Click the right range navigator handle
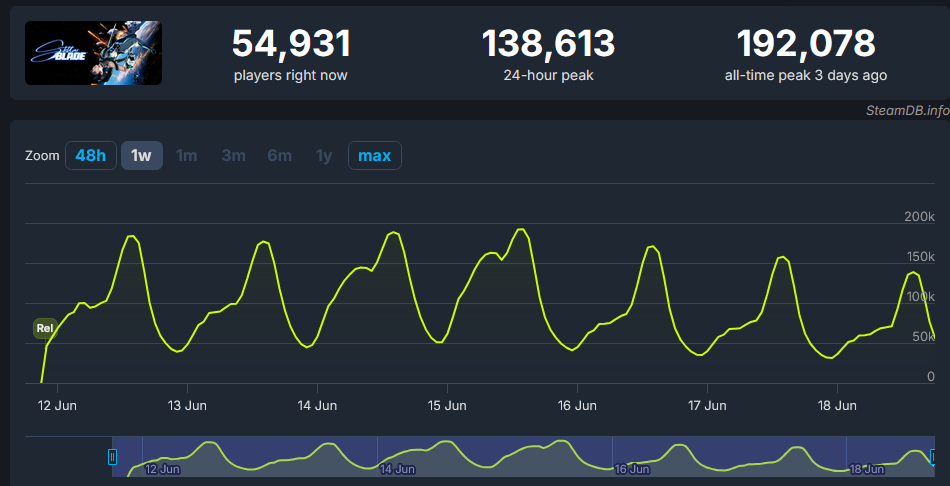 pos(934,457)
